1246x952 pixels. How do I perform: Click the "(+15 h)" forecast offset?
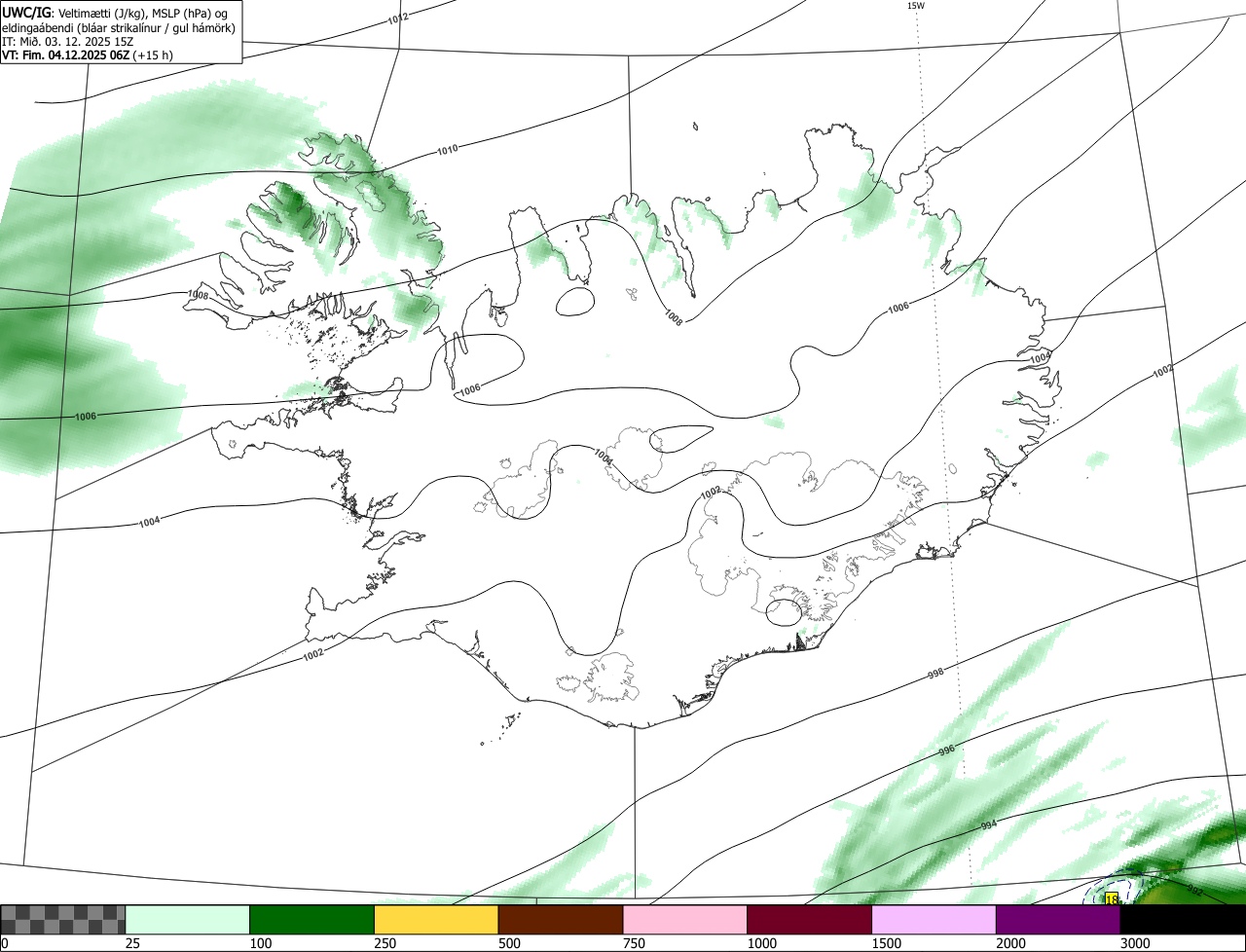click(x=153, y=55)
